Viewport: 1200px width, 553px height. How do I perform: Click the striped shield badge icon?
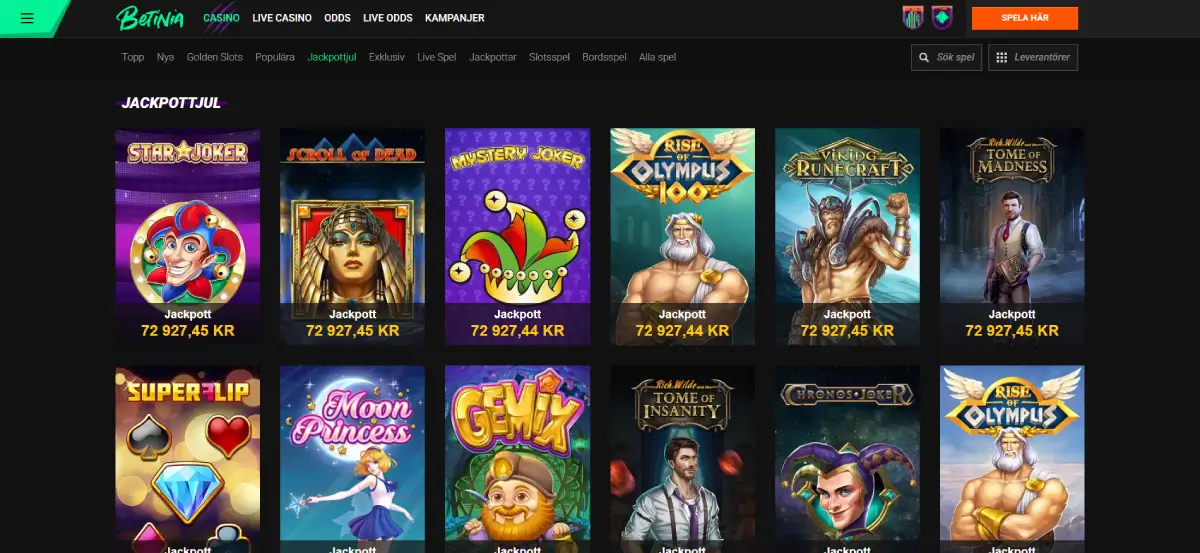tap(913, 18)
